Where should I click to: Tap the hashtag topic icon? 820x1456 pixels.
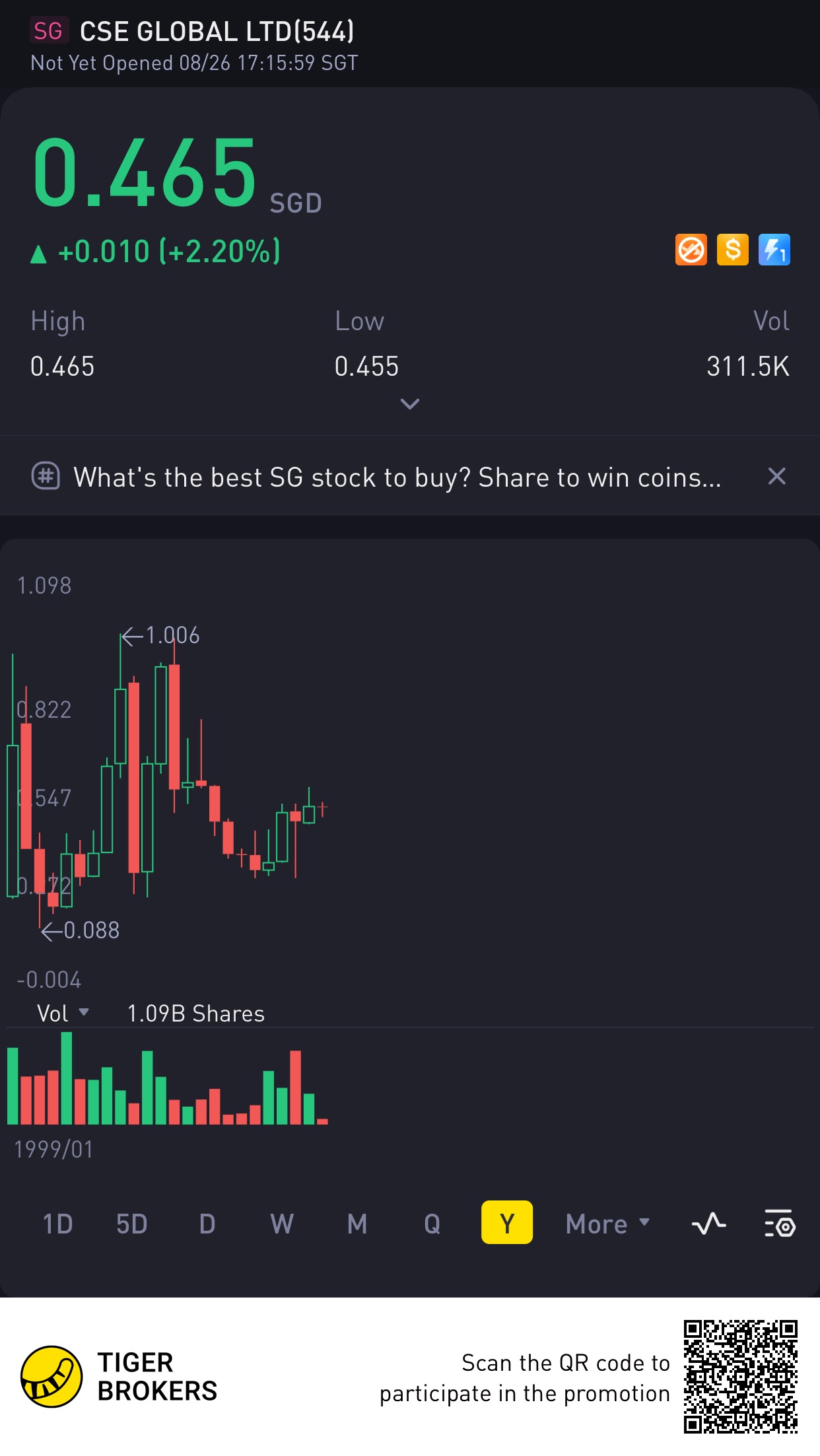[46, 476]
